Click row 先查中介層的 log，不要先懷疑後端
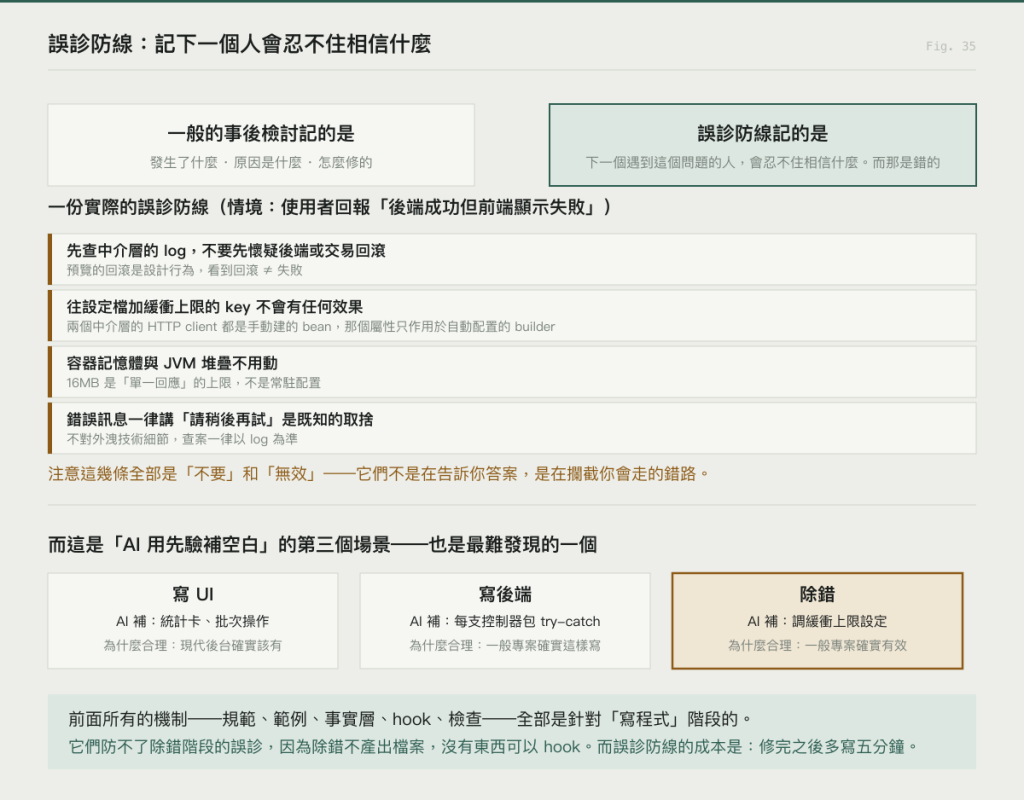 tap(512, 259)
